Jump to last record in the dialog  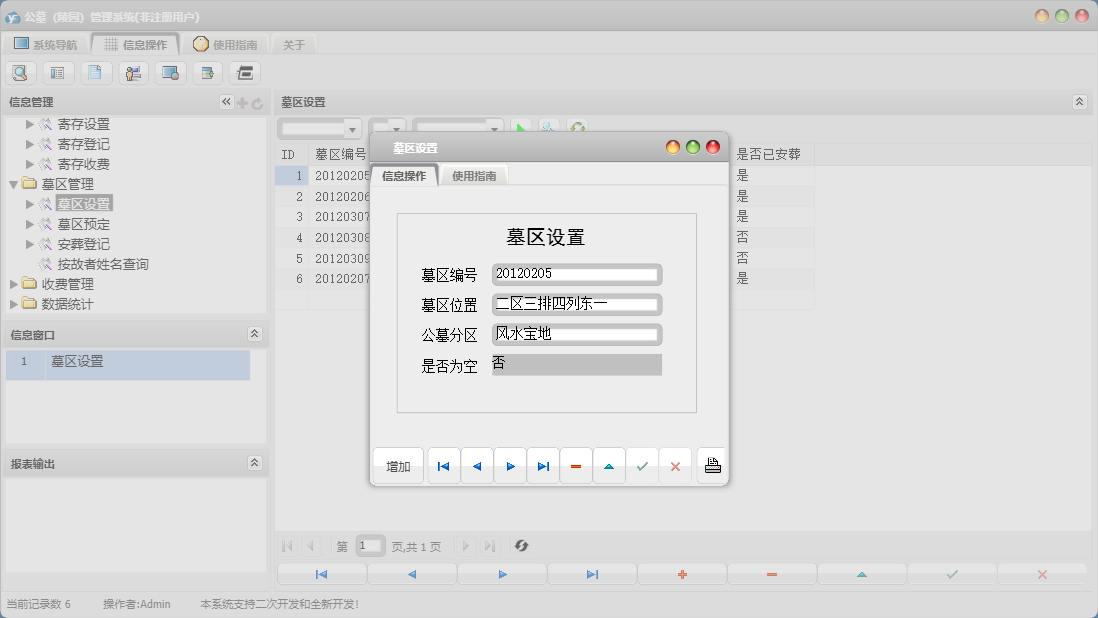click(543, 466)
